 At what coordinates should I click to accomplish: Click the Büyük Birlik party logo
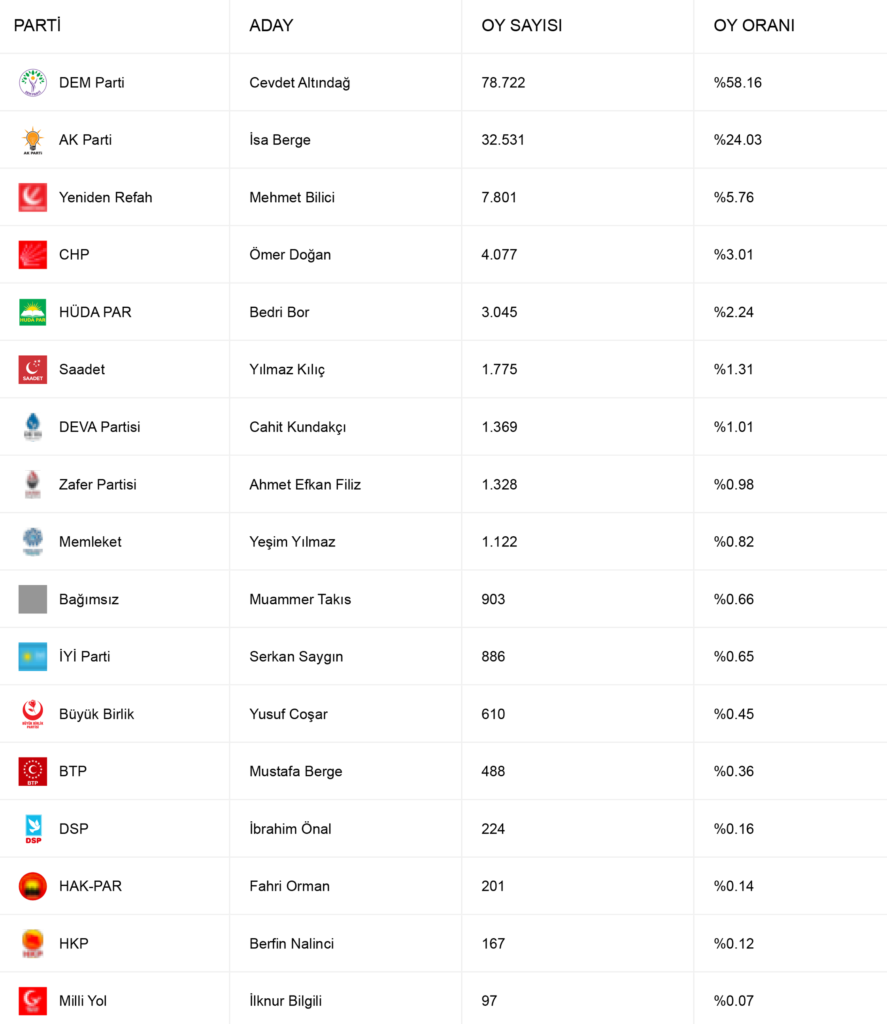33,714
